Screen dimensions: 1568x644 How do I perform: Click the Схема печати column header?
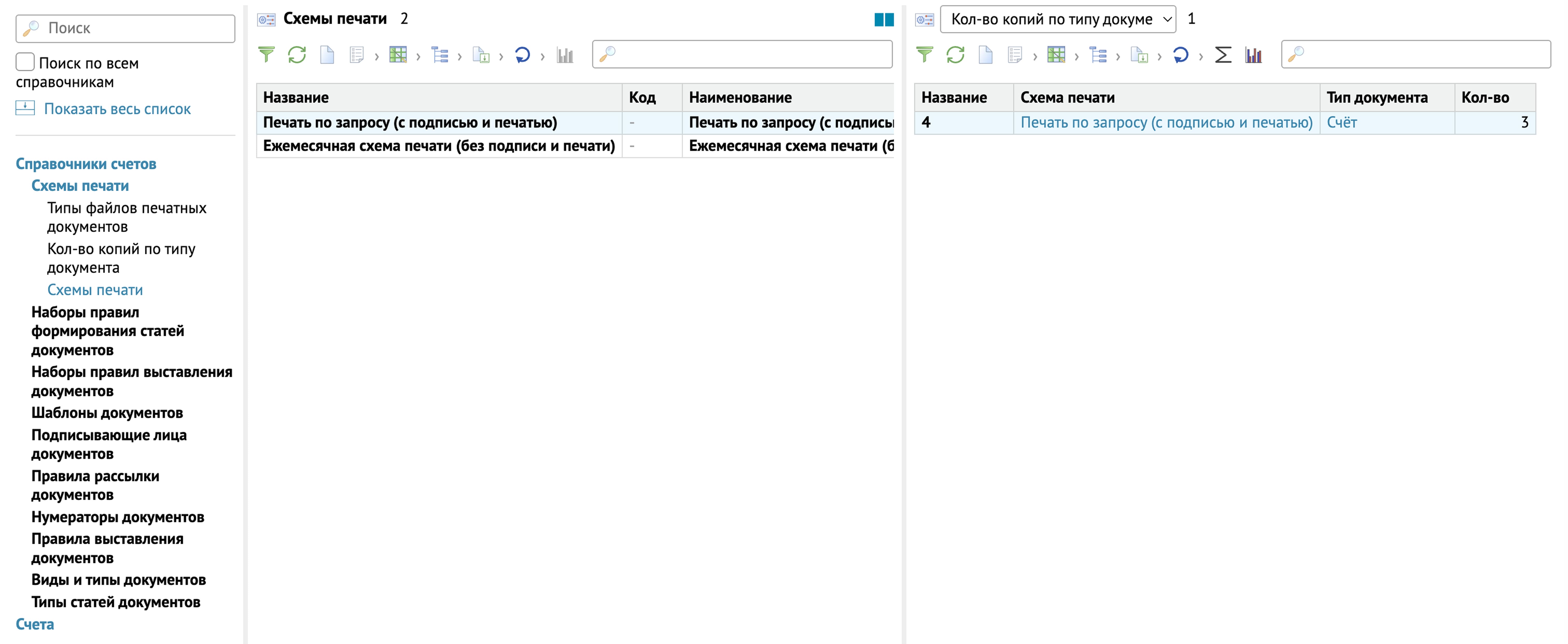tap(1166, 97)
